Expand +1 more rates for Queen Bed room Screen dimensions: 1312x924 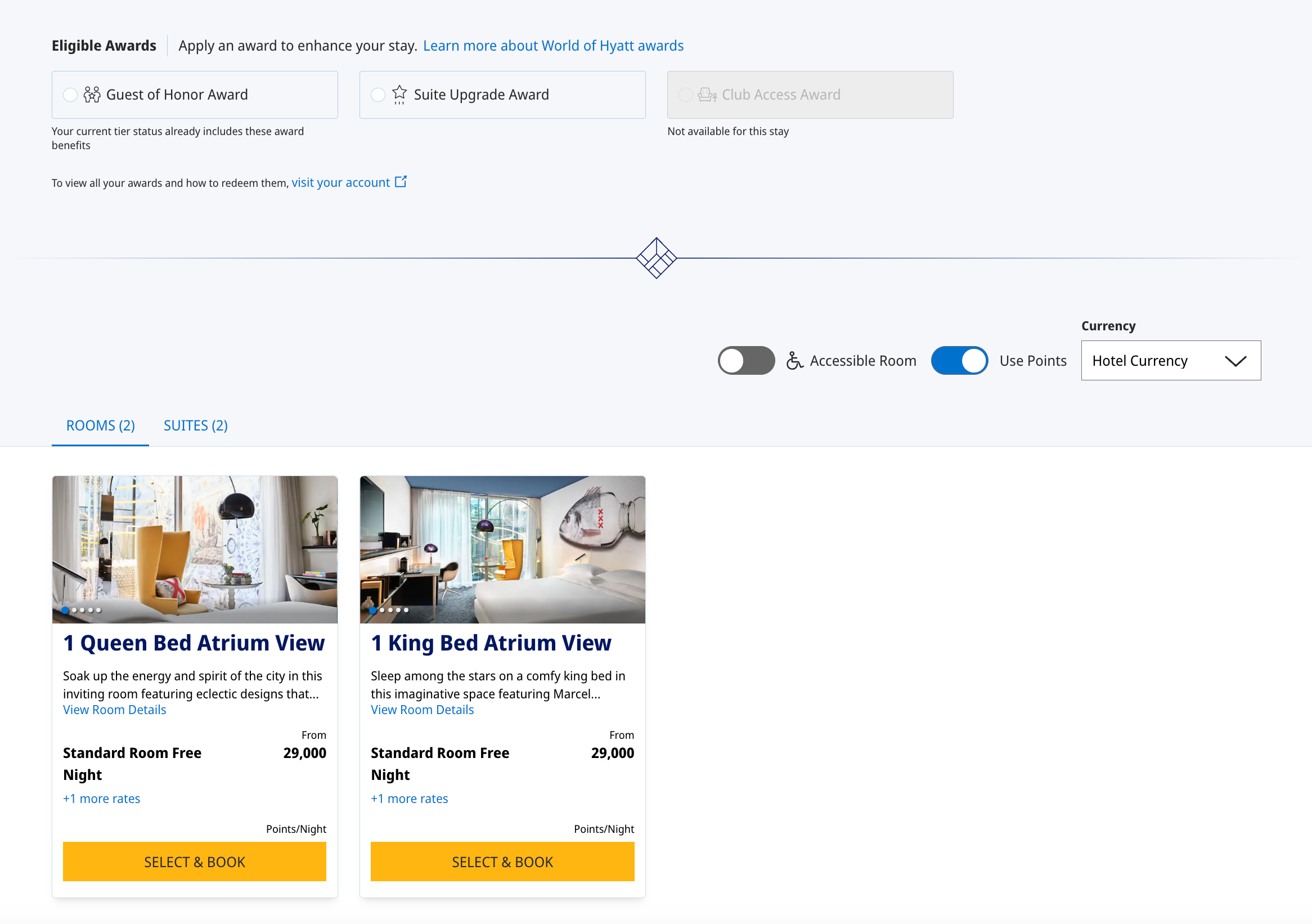[102, 799]
